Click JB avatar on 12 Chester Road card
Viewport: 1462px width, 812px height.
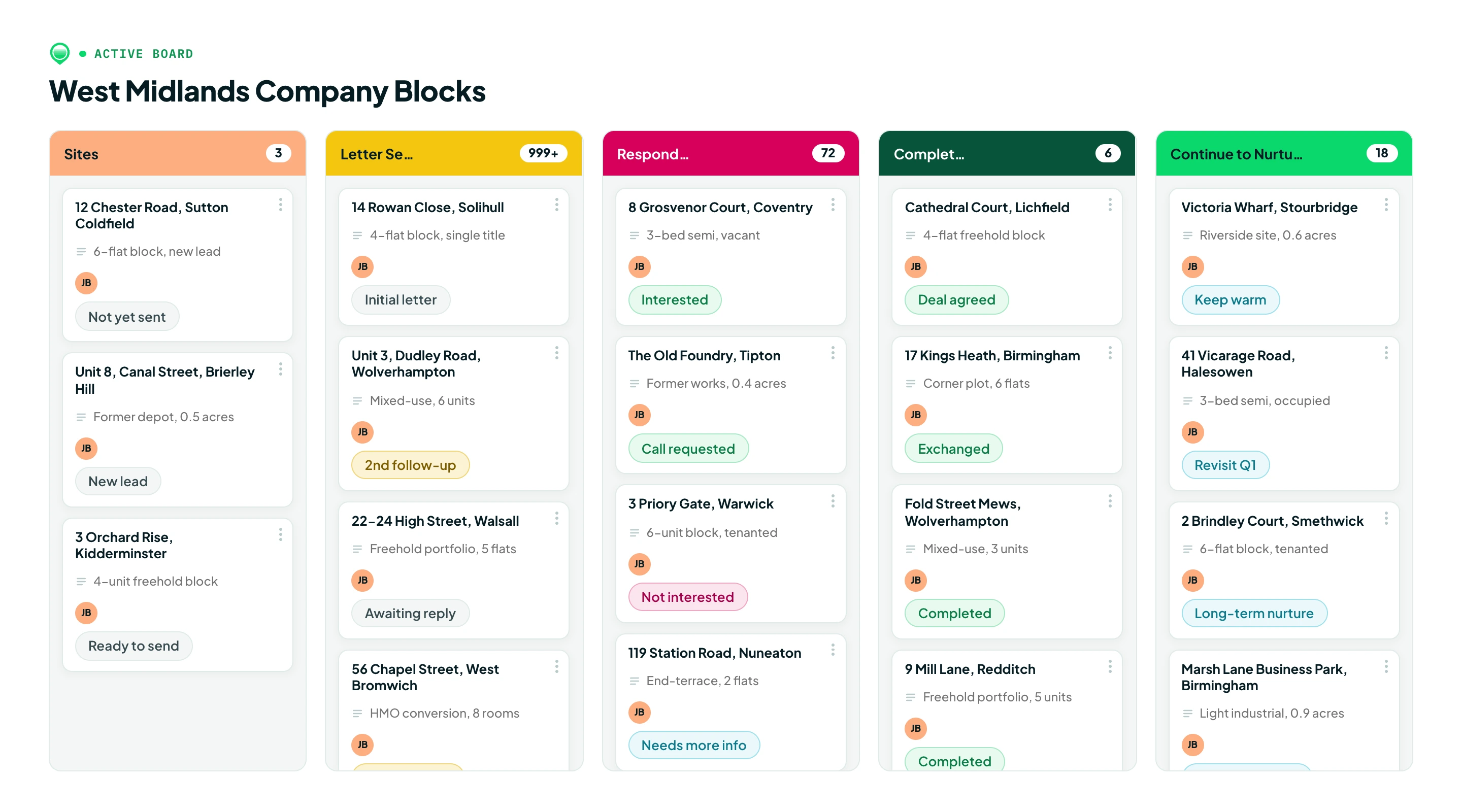click(x=86, y=283)
